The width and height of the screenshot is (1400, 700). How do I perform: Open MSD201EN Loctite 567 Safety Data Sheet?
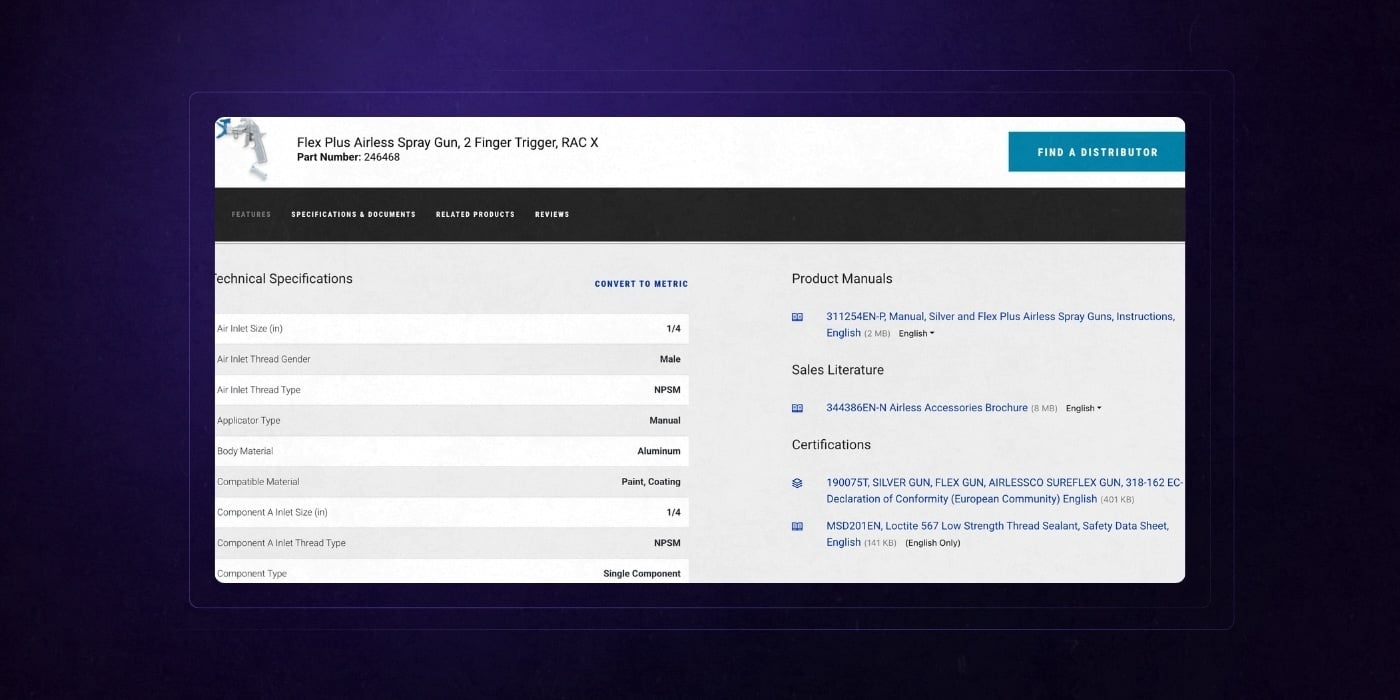tap(997, 534)
